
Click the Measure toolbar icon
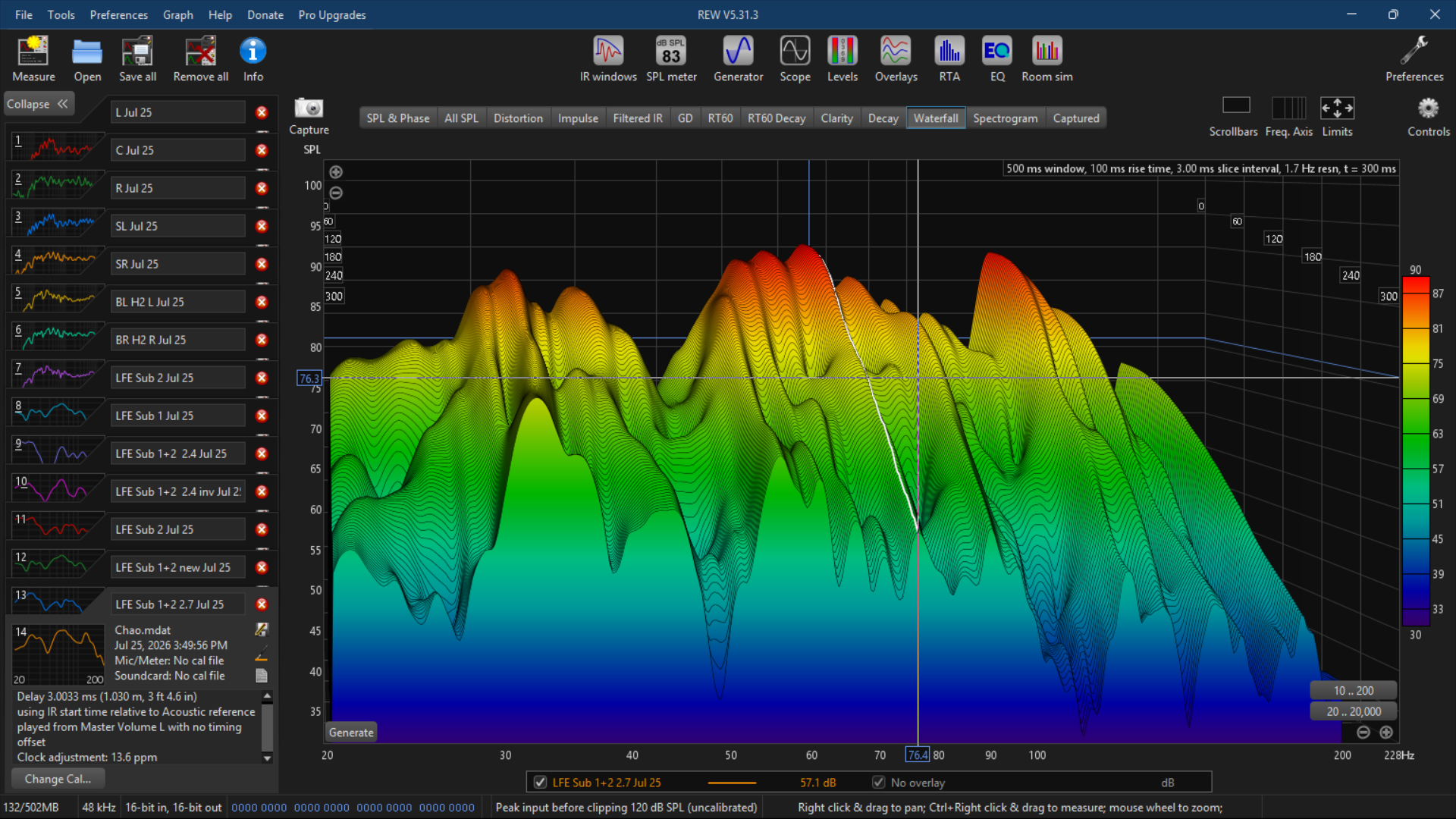point(33,59)
